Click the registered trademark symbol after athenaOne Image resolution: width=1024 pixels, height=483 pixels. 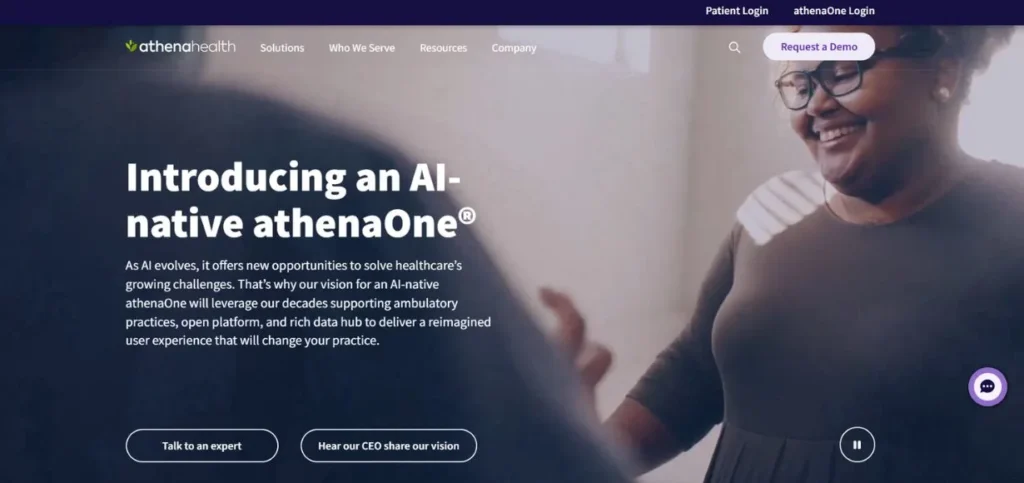(x=467, y=217)
